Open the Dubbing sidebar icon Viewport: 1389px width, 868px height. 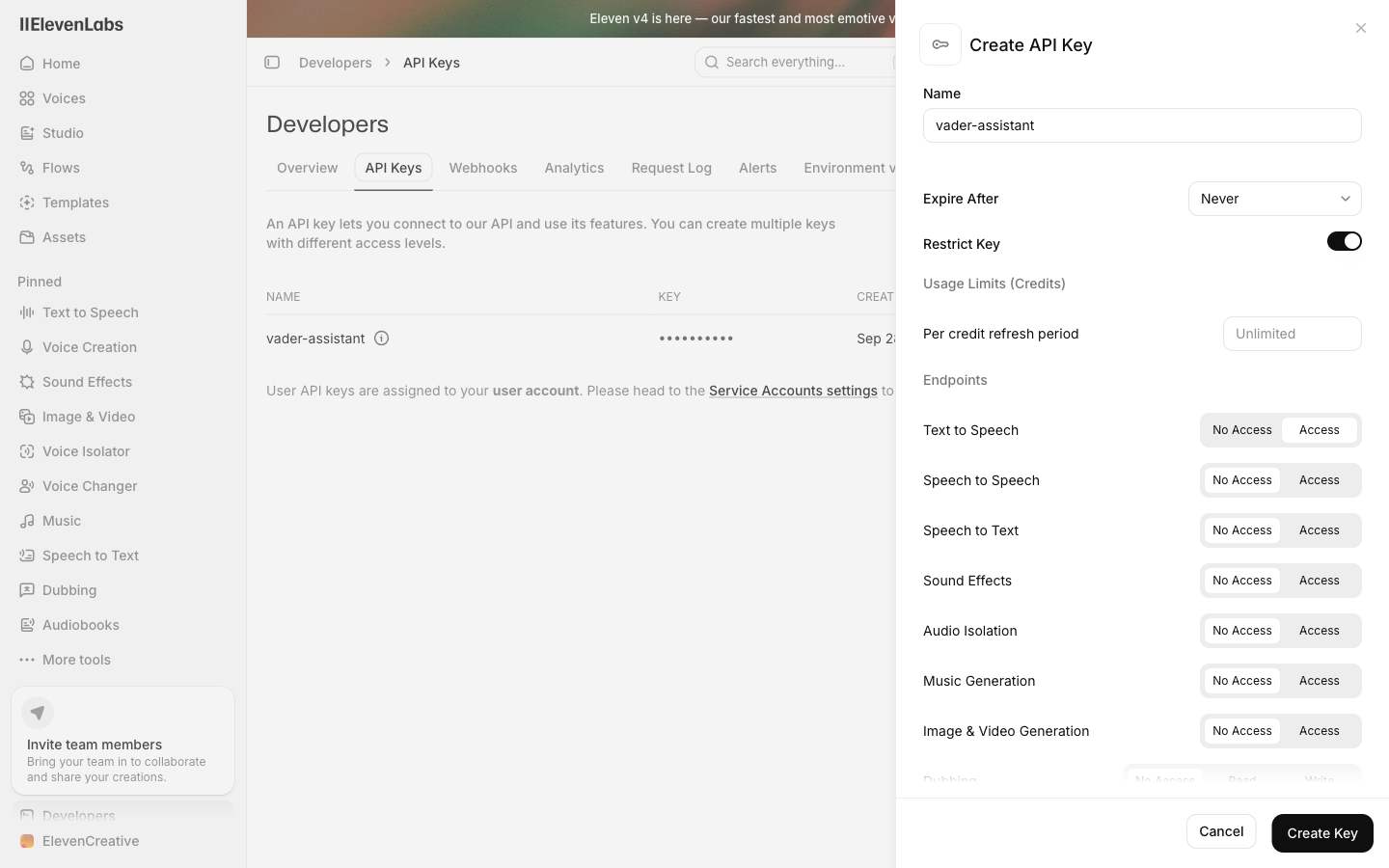(x=27, y=590)
